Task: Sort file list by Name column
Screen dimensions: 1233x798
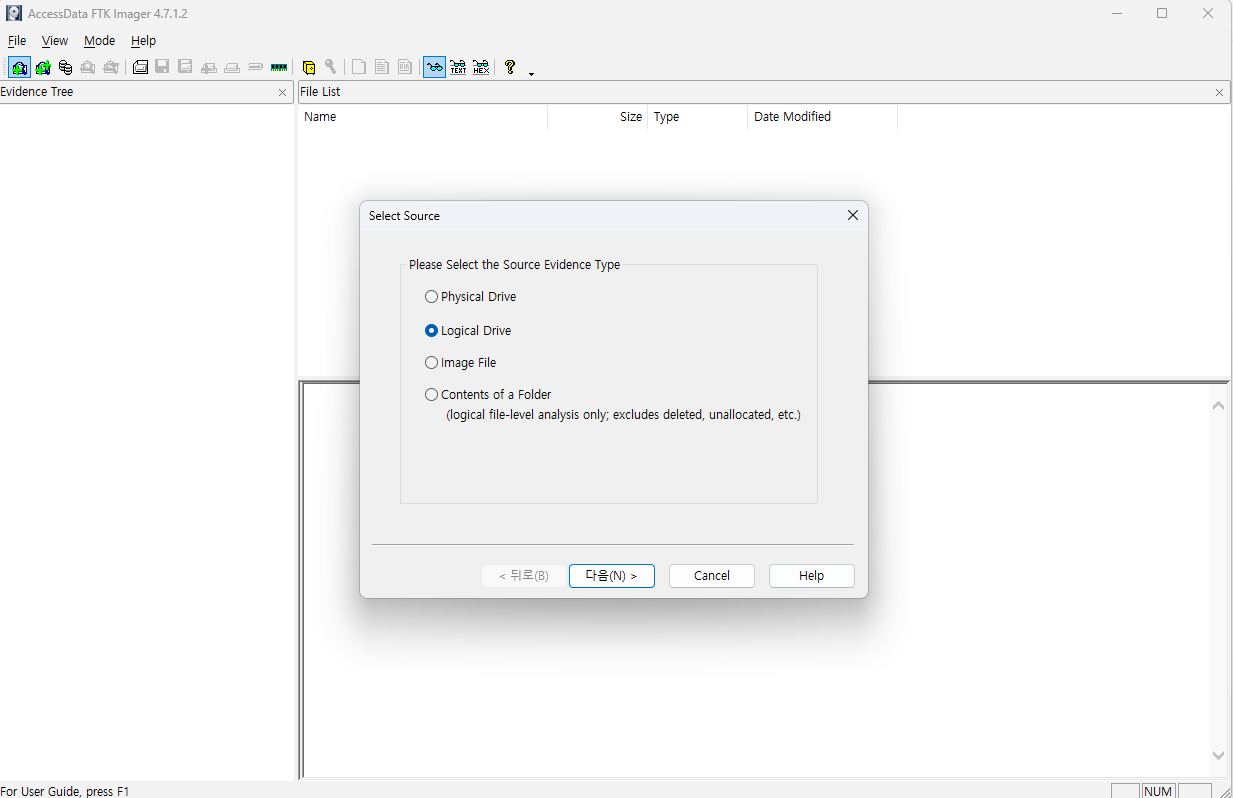Action: coord(423,117)
